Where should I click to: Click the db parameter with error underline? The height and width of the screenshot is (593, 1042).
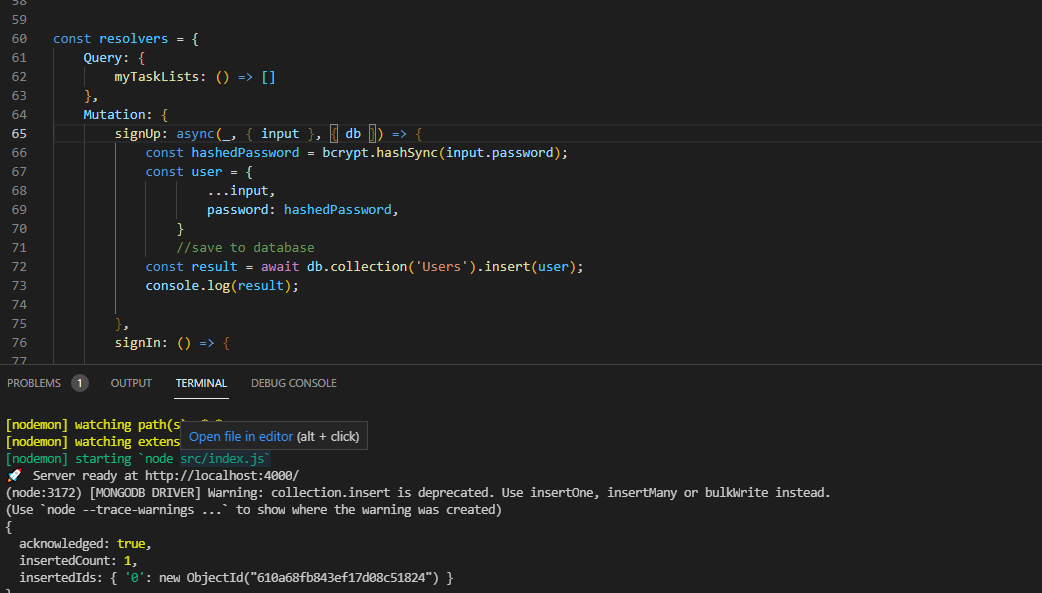tap(353, 133)
